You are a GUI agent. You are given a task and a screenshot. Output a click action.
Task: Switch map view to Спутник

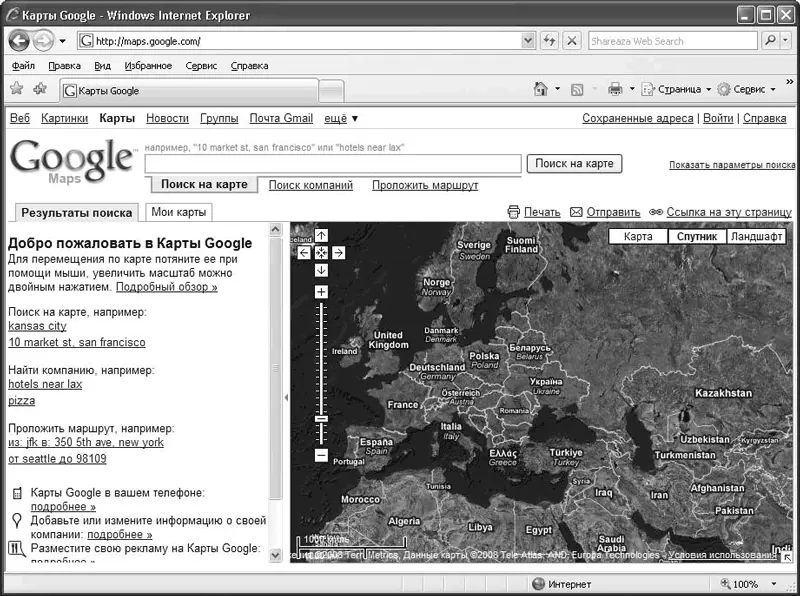click(697, 237)
